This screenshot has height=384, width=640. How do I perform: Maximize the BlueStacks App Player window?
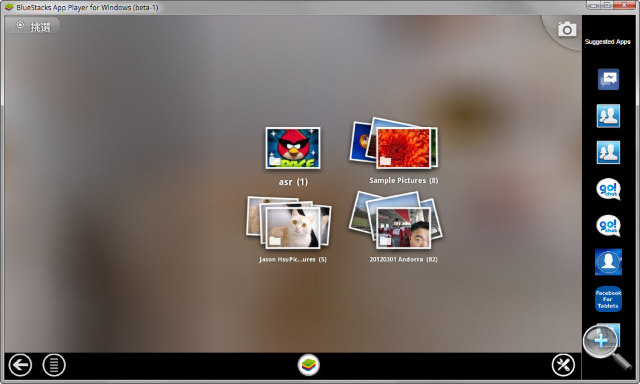tap(607, 5)
